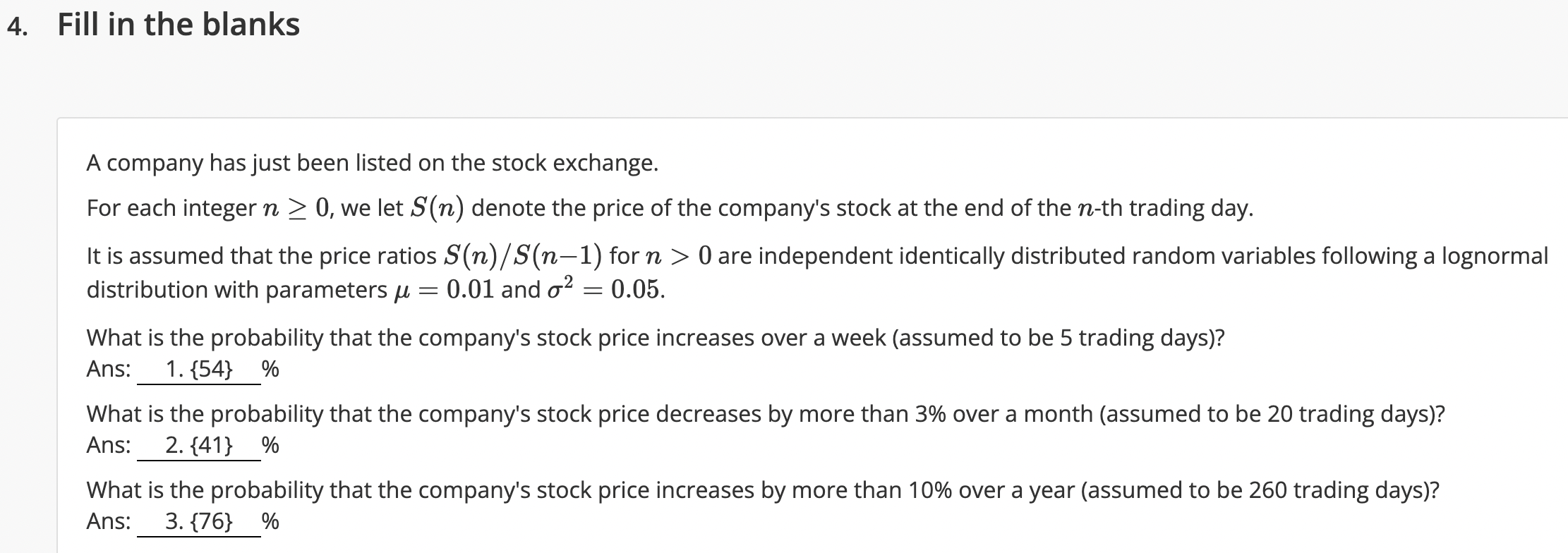Click the μ = 0.01 parameter expression
This screenshot has width=1568, height=553.
click(x=441, y=290)
